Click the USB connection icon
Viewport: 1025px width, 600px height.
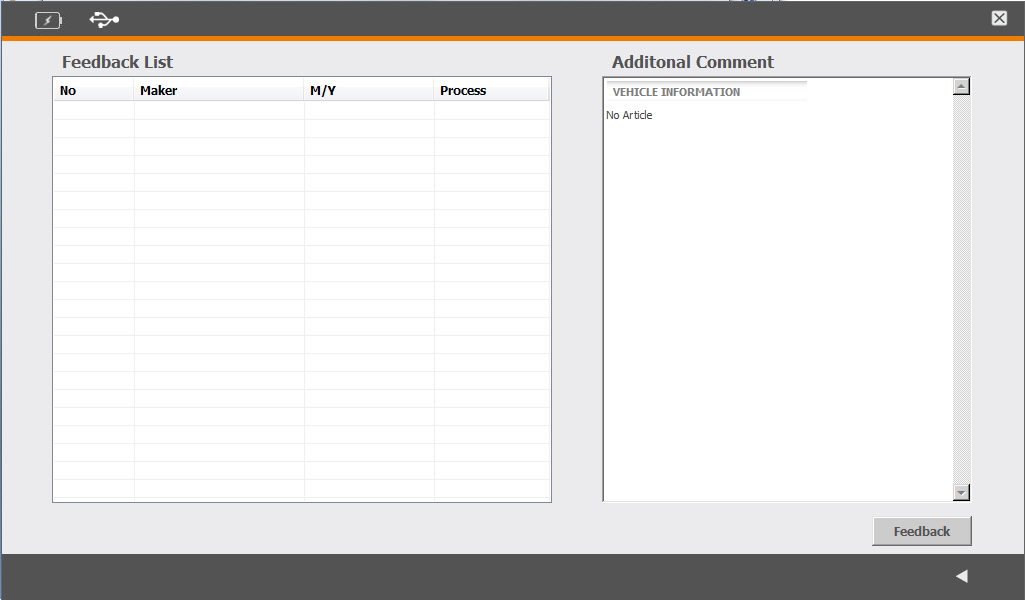coord(104,19)
